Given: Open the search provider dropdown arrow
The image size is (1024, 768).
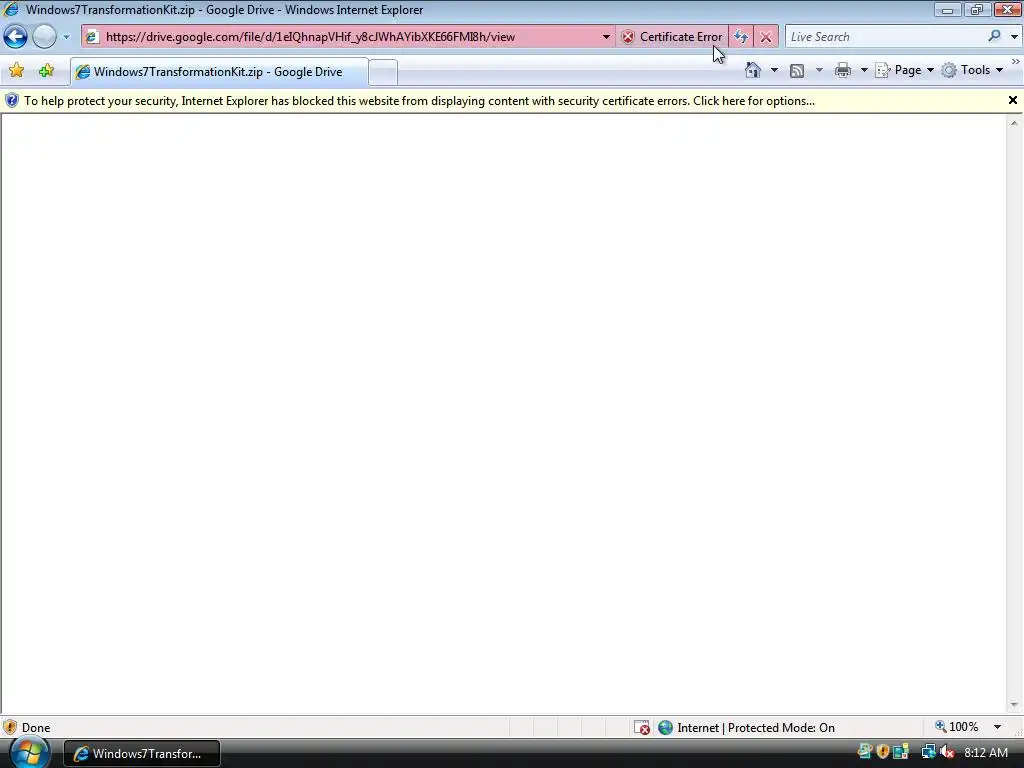Looking at the screenshot, I should pos(1014,37).
